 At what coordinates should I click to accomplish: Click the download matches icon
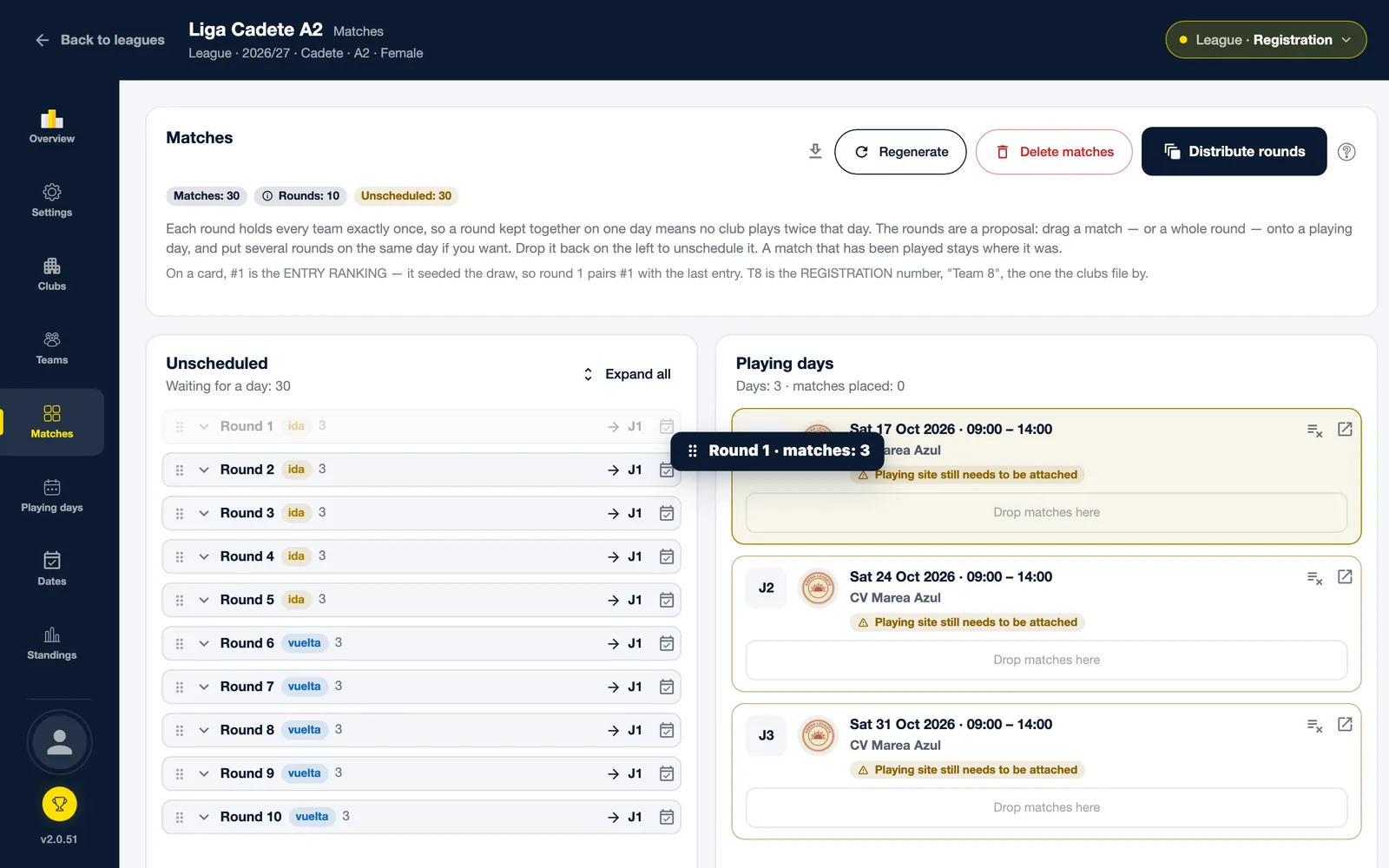point(815,151)
